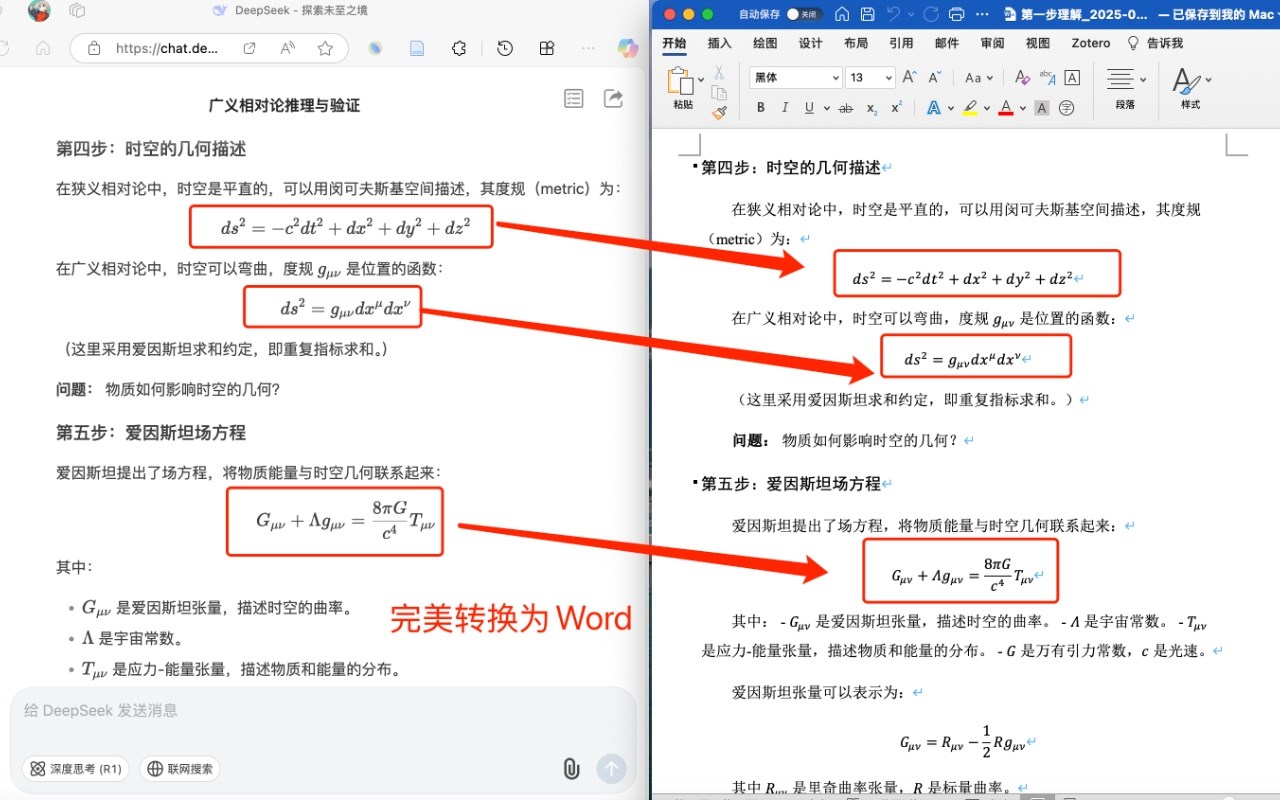
Task: Open the text effects A dropdown arrow
Action: [x=951, y=108]
